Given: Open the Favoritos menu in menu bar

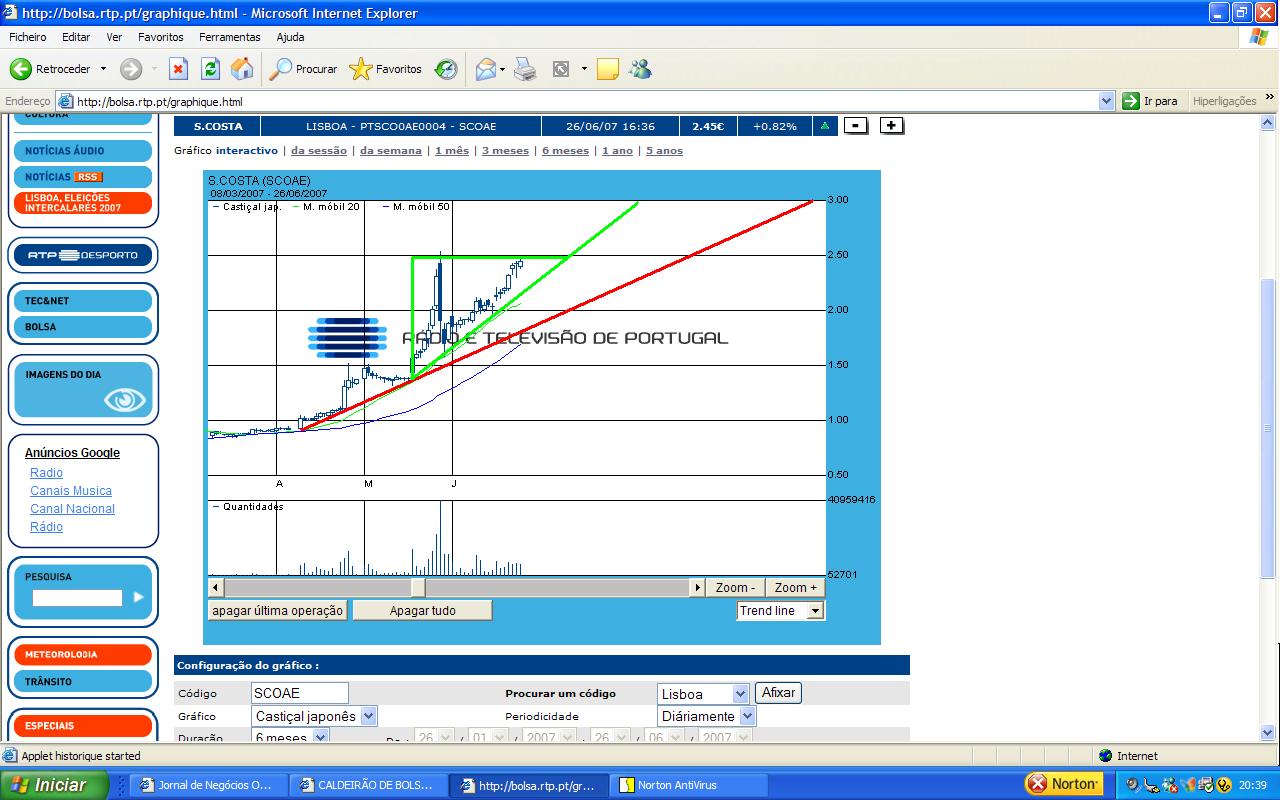Looking at the screenshot, I should (160, 37).
